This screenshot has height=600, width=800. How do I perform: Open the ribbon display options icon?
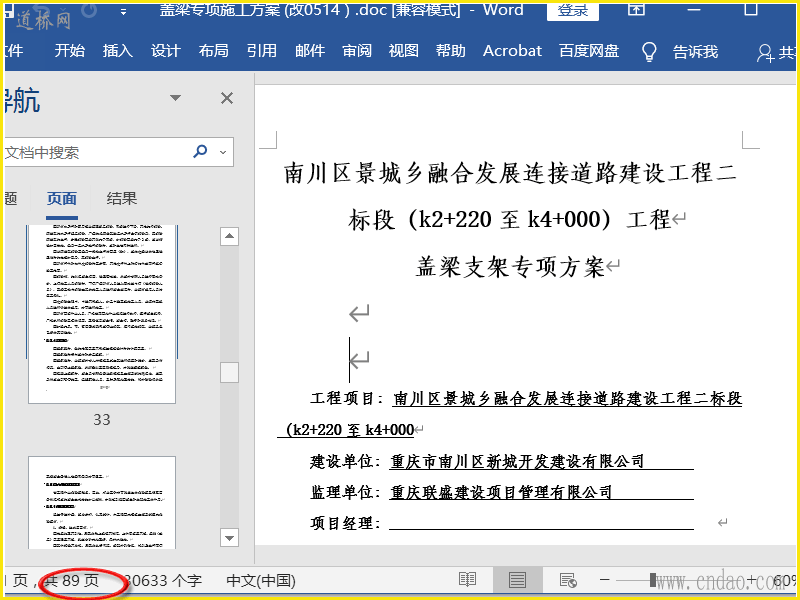636,10
